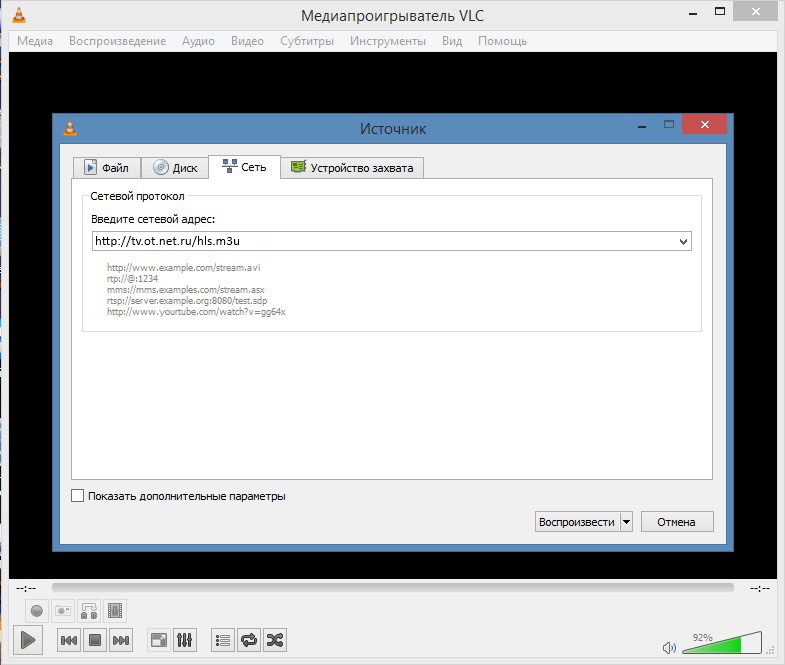785x665 pixels.
Task: Select the Сеть tab
Action: (244, 167)
